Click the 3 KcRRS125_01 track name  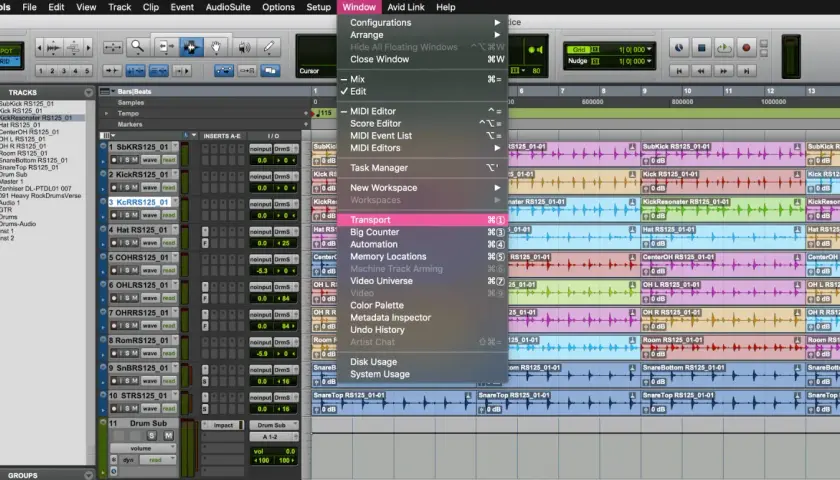[x=138, y=202]
